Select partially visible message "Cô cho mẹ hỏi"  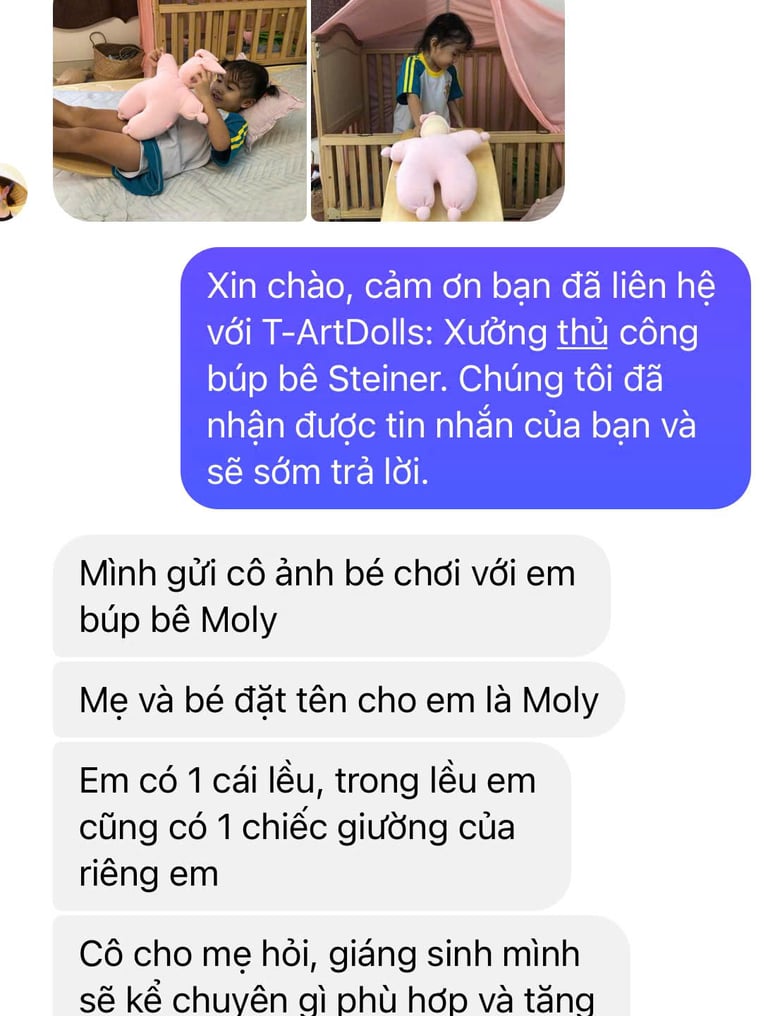[341, 965]
